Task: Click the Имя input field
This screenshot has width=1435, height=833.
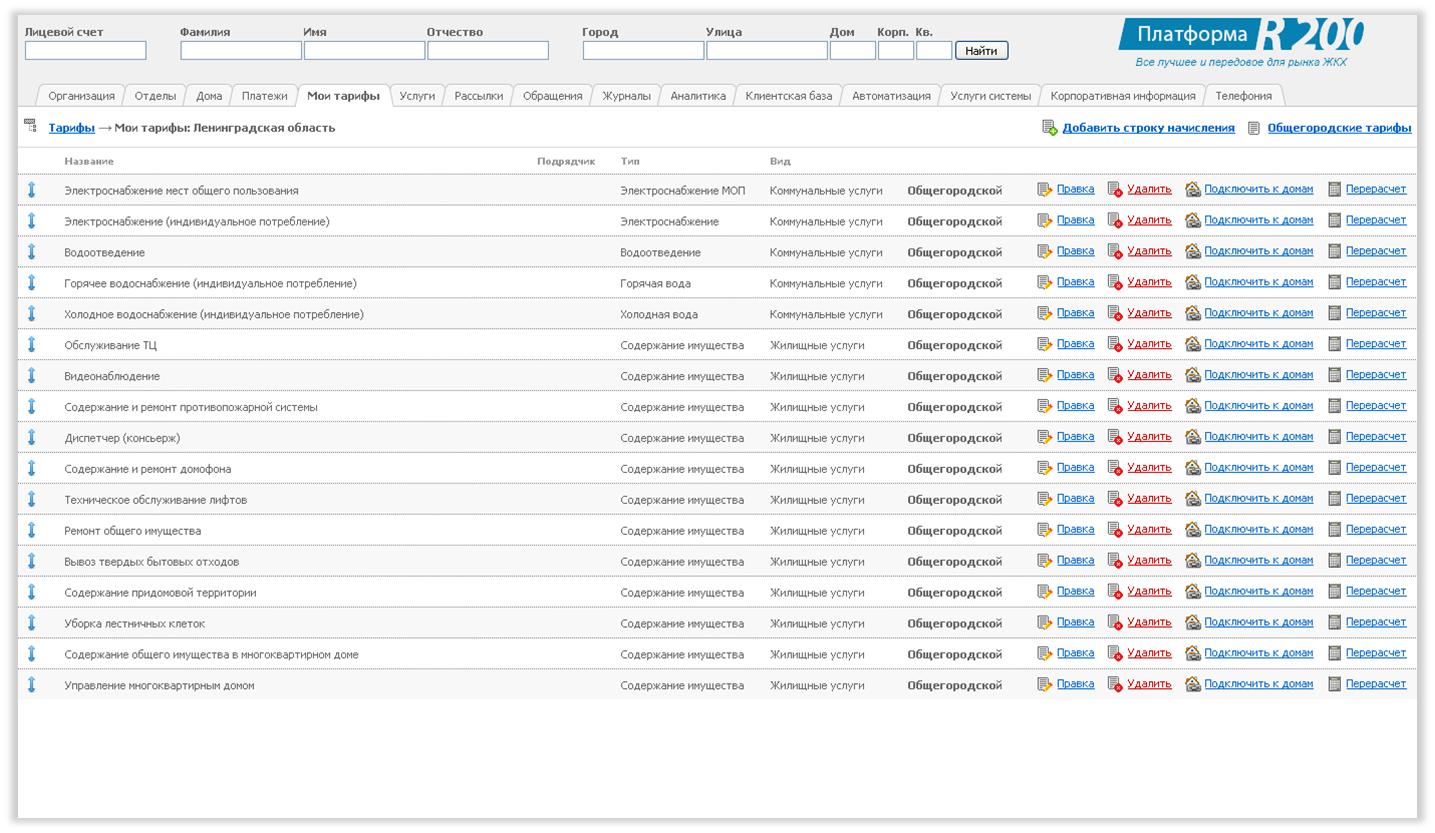Action: click(365, 50)
